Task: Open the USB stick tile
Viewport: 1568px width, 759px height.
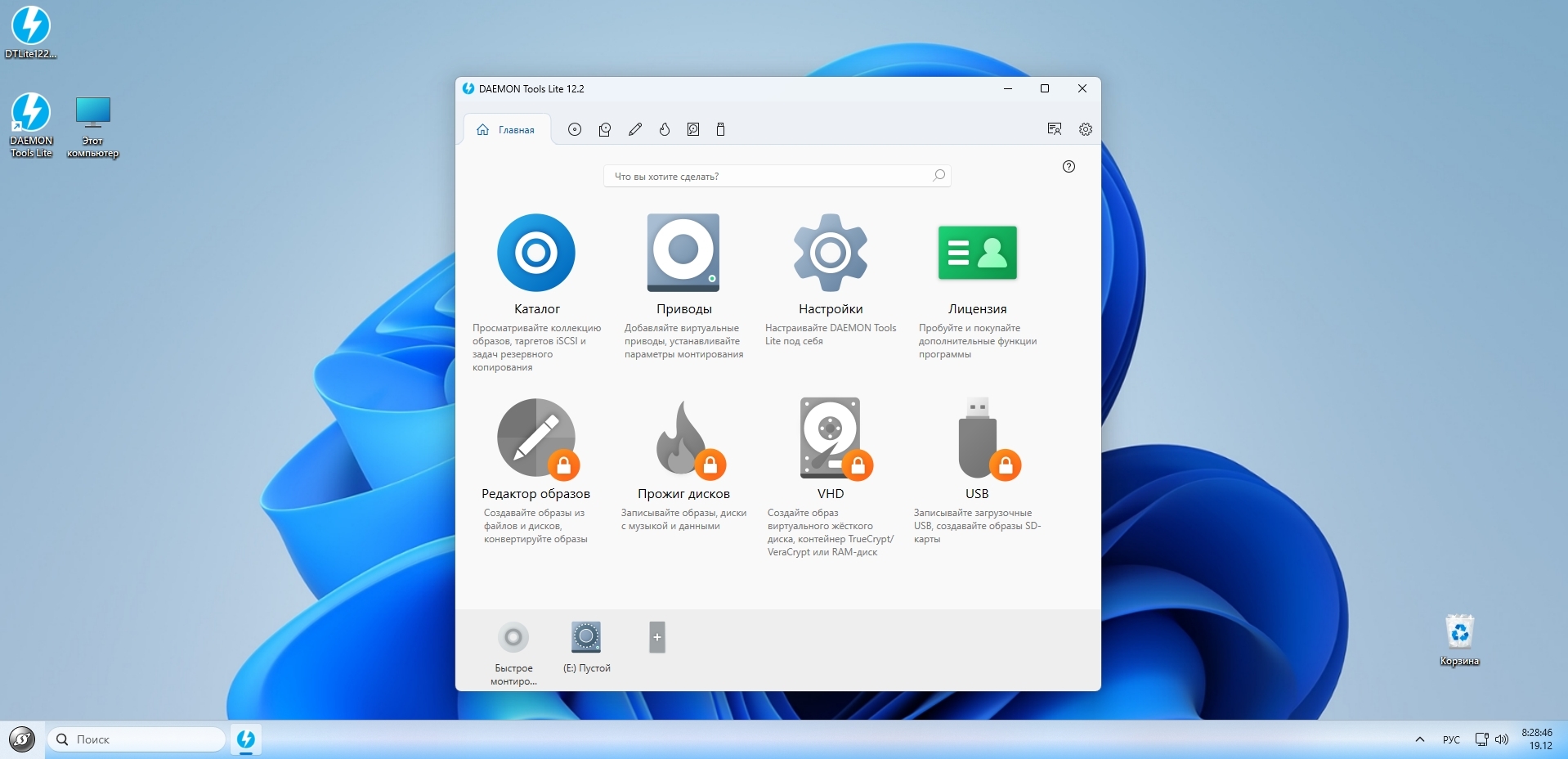Action: pyautogui.click(x=988, y=438)
